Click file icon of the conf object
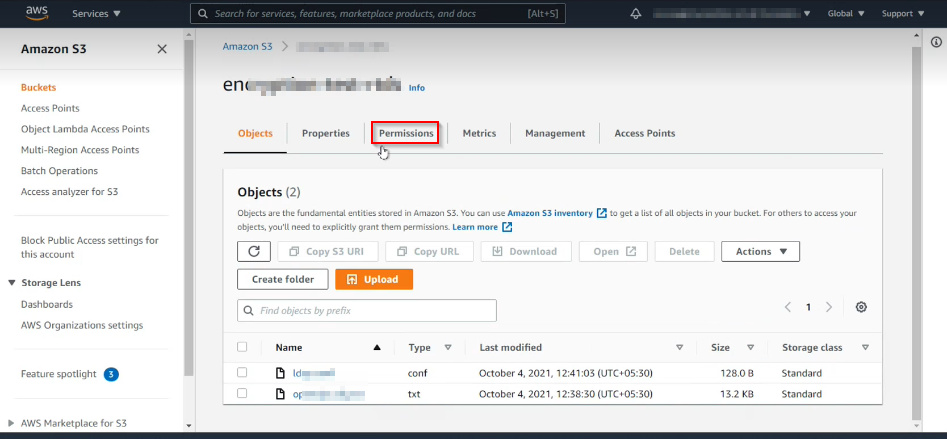Screen dimensions: 947x439 280,373
